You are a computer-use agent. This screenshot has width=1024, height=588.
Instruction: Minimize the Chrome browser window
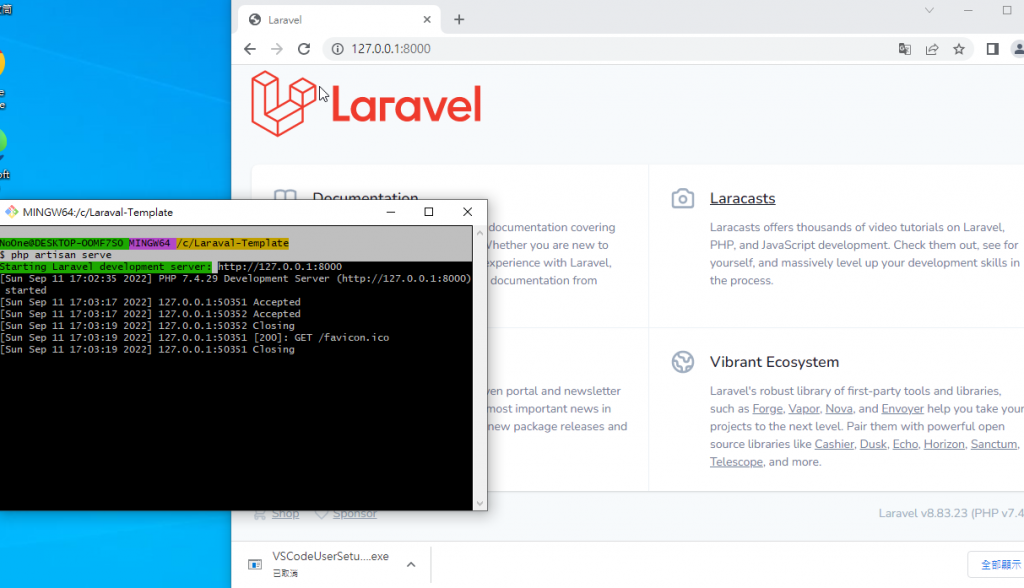(x=968, y=10)
